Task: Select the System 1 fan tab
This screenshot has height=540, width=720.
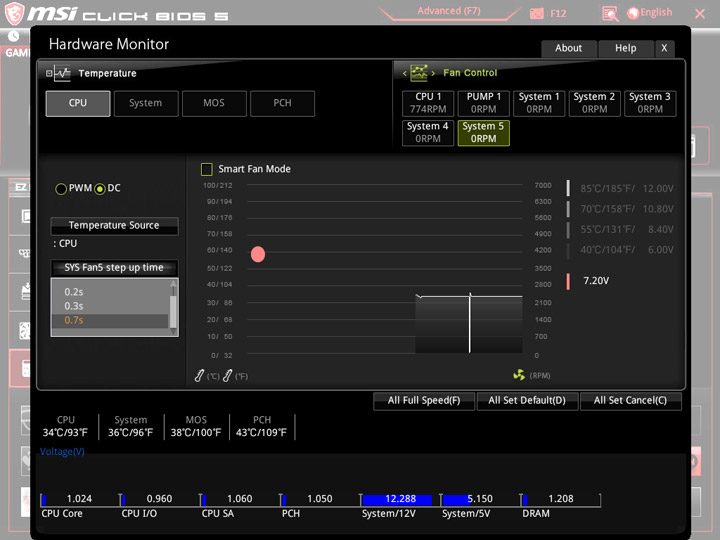Action: click(539, 103)
